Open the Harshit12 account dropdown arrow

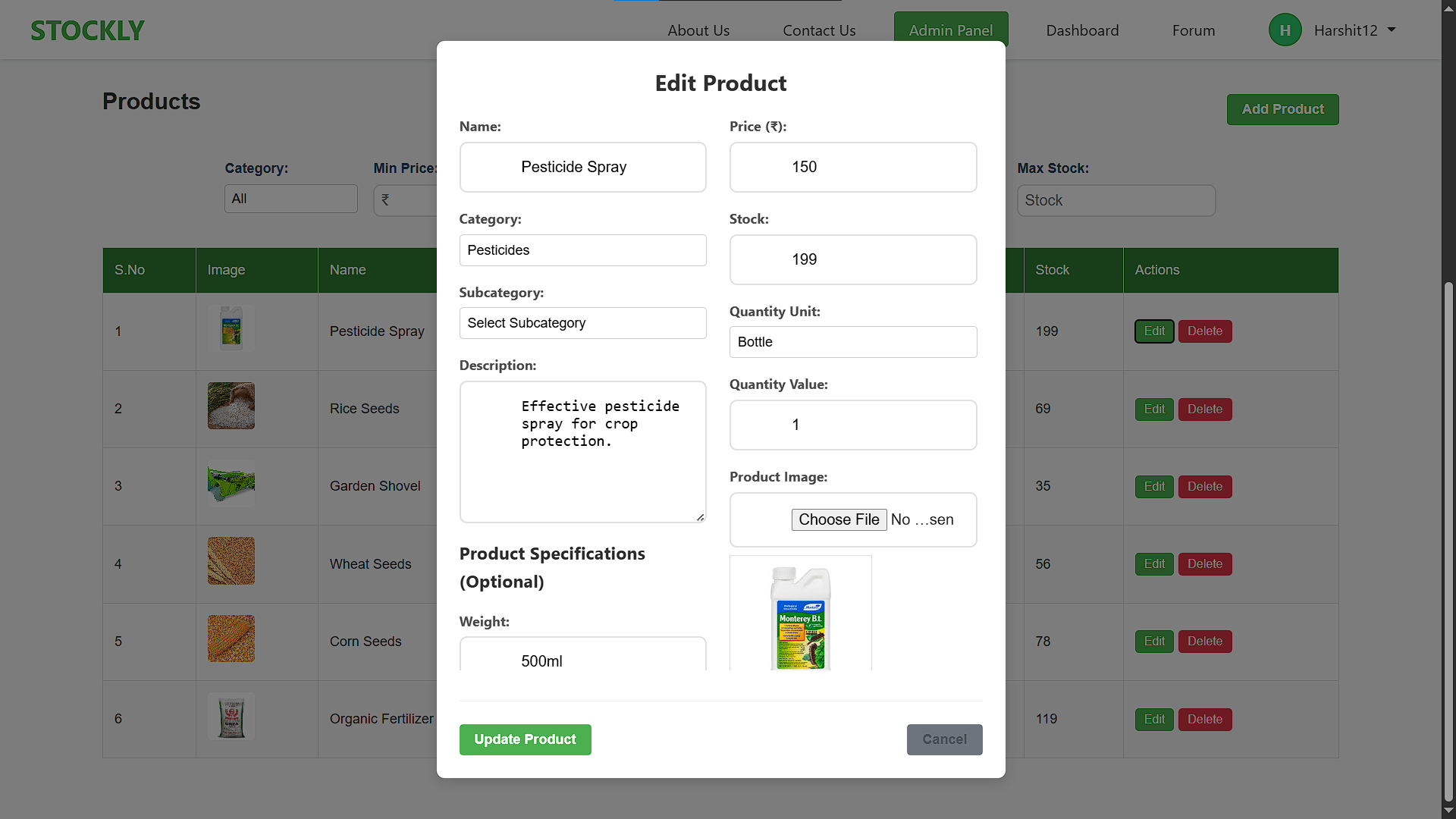1392,30
